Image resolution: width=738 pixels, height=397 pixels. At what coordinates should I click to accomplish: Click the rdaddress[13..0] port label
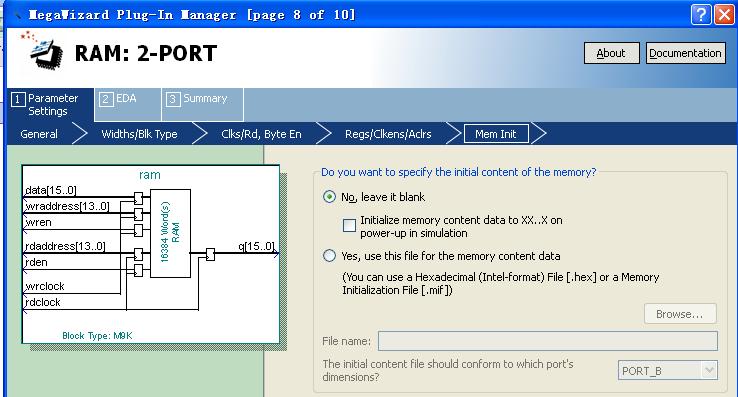65,246
